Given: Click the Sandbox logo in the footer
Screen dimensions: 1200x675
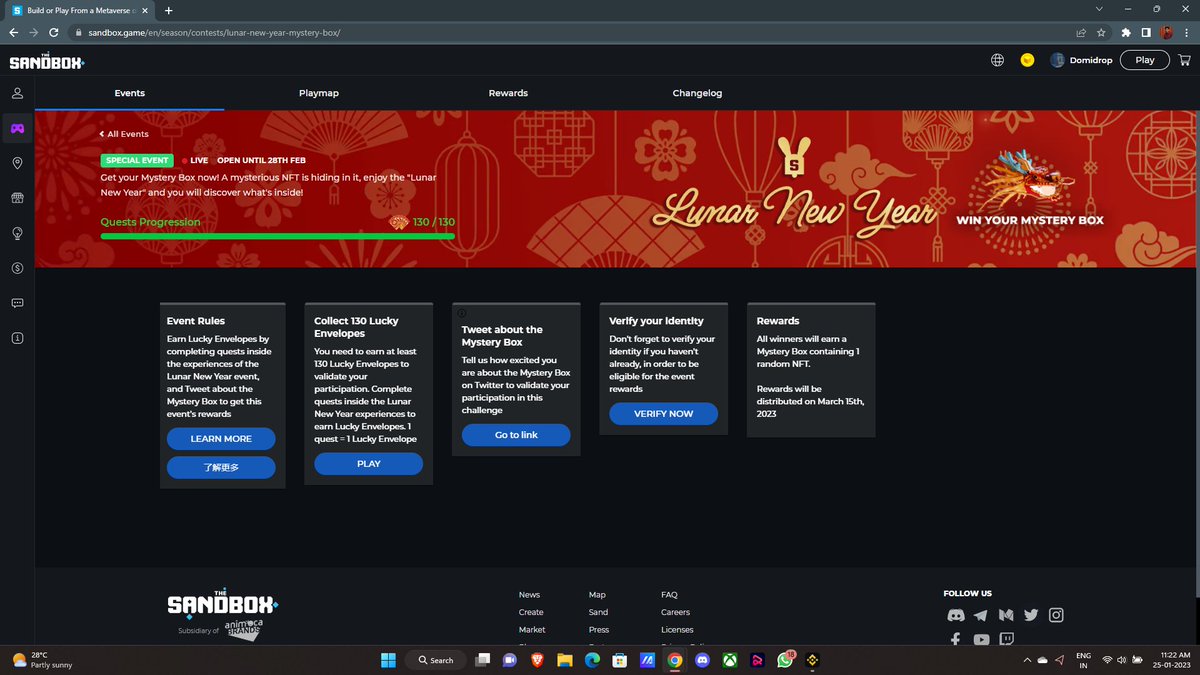Looking at the screenshot, I should click(x=222, y=603).
